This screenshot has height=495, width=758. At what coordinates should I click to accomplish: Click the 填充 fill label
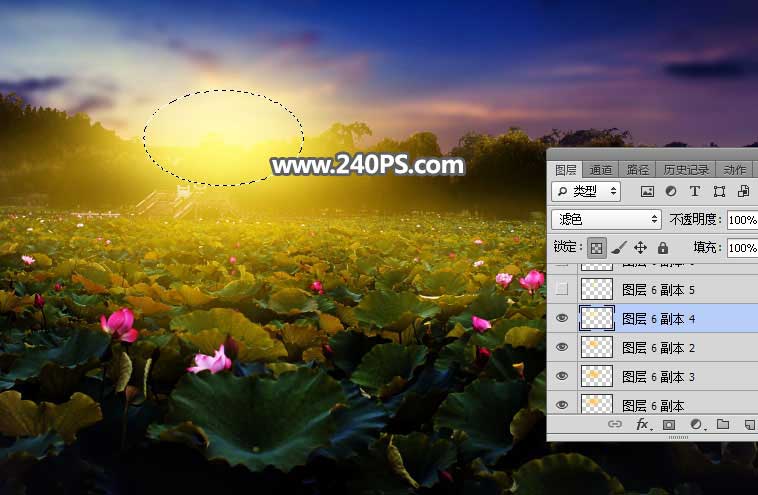click(x=707, y=248)
